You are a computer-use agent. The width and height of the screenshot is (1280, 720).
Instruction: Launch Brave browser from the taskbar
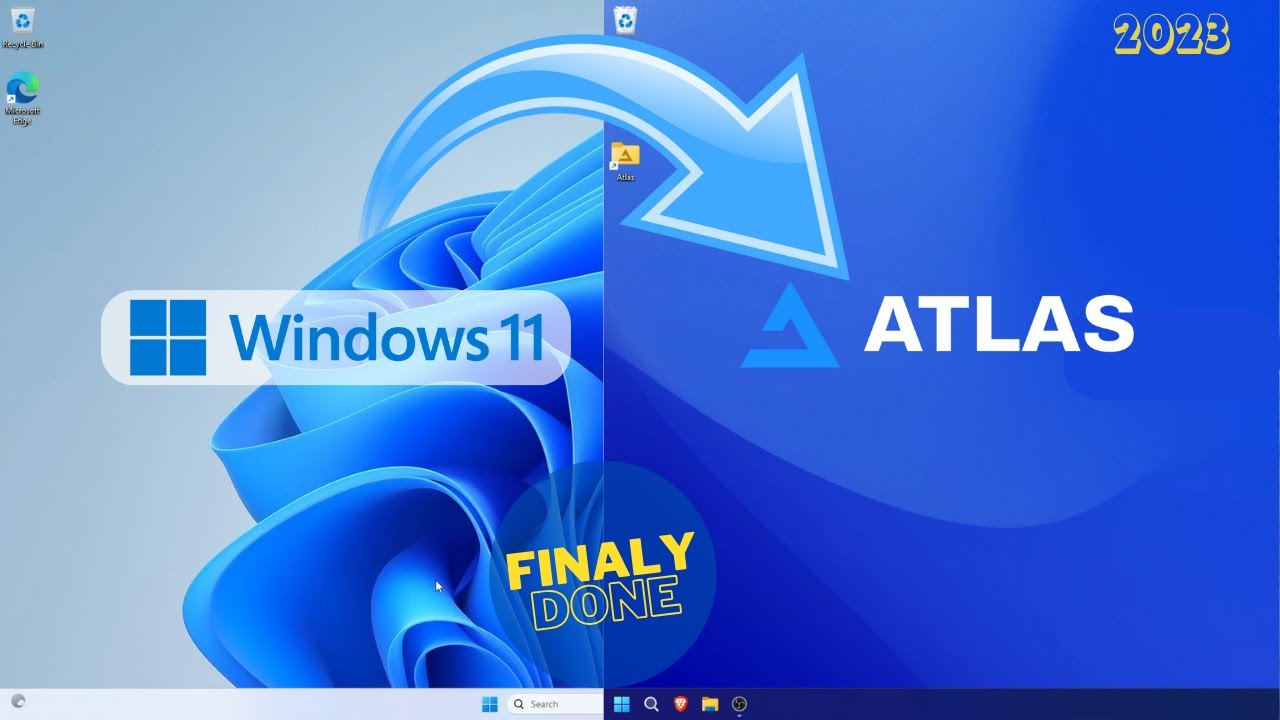pyautogui.click(x=680, y=704)
